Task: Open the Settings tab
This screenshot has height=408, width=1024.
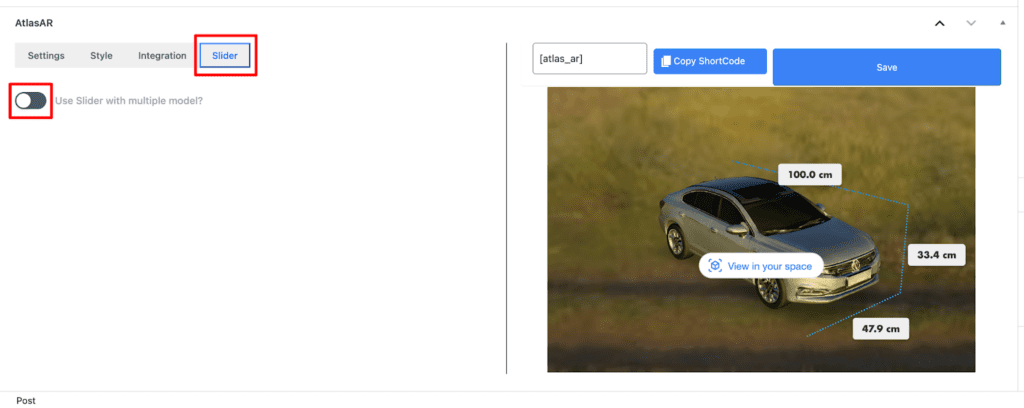Action: 46,56
